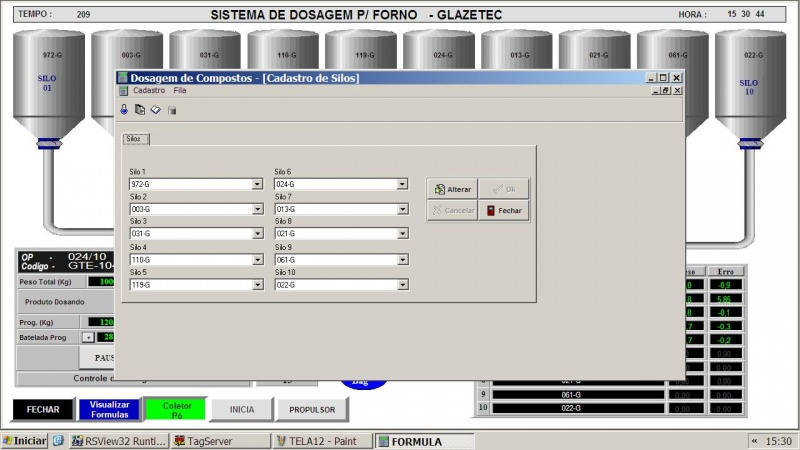This screenshot has height=450, width=800.
Task: Open the Cadastro menu
Action: pyautogui.click(x=149, y=90)
